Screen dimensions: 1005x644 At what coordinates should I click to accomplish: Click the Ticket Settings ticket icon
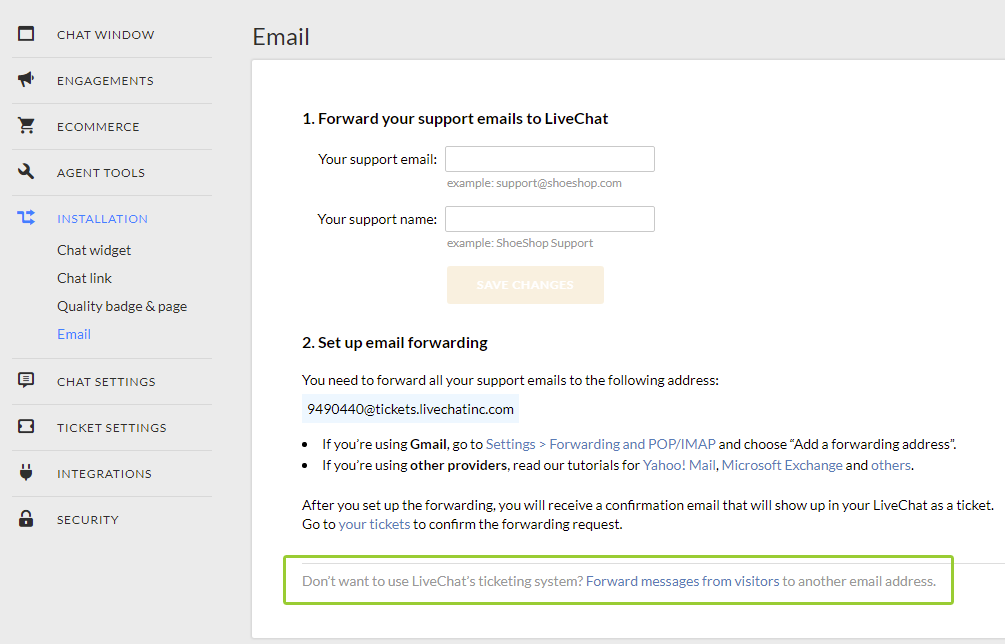26,427
